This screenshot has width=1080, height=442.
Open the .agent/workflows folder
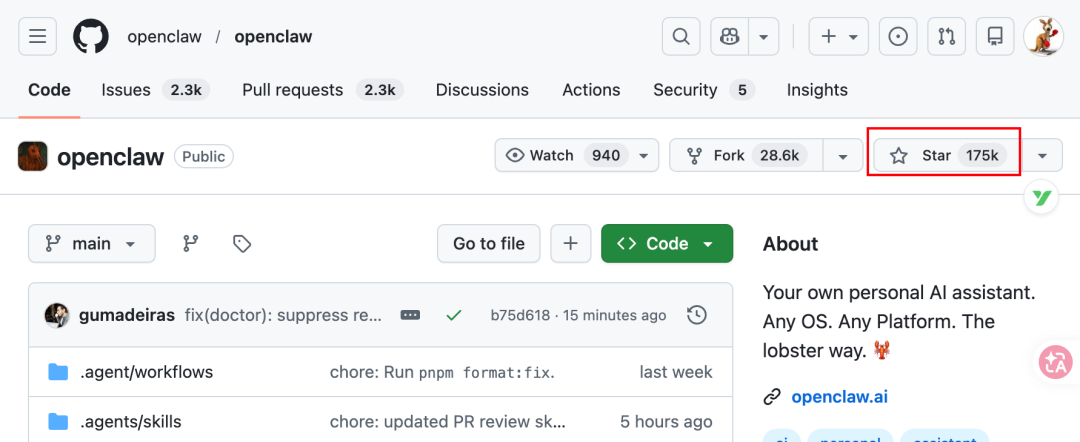146,372
